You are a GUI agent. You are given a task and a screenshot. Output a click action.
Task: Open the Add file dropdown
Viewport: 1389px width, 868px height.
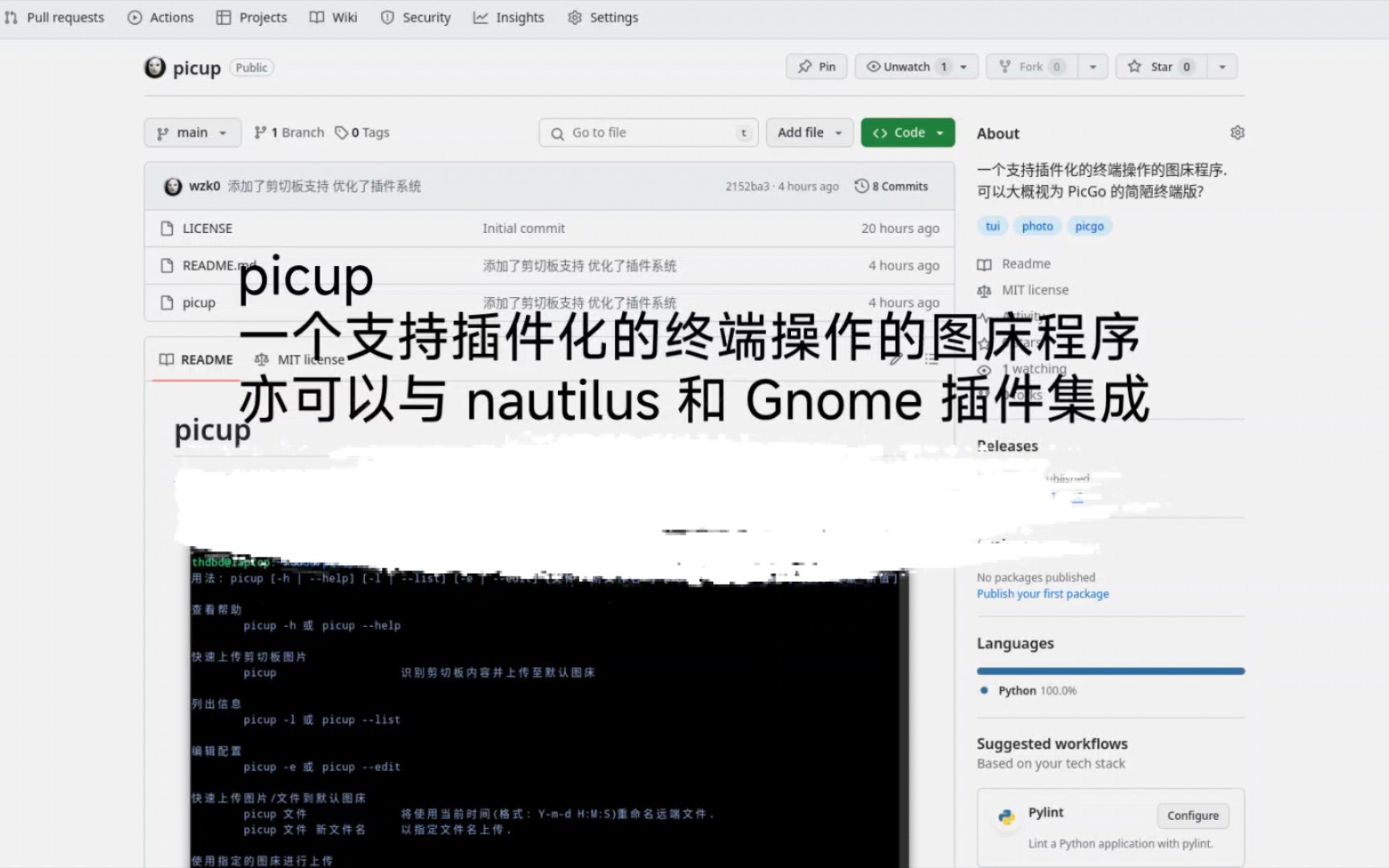(809, 133)
